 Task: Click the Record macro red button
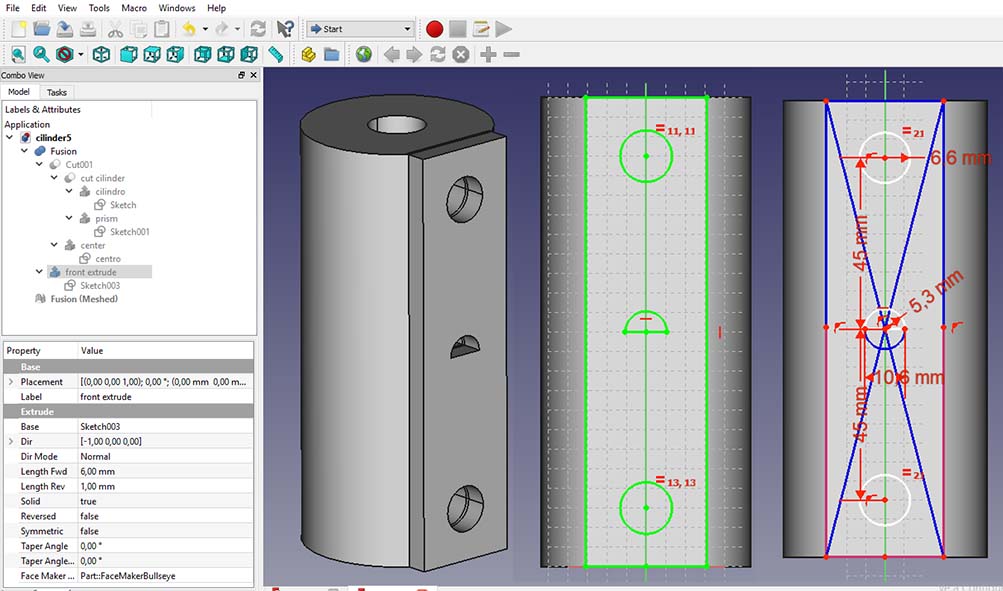point(434,29)
